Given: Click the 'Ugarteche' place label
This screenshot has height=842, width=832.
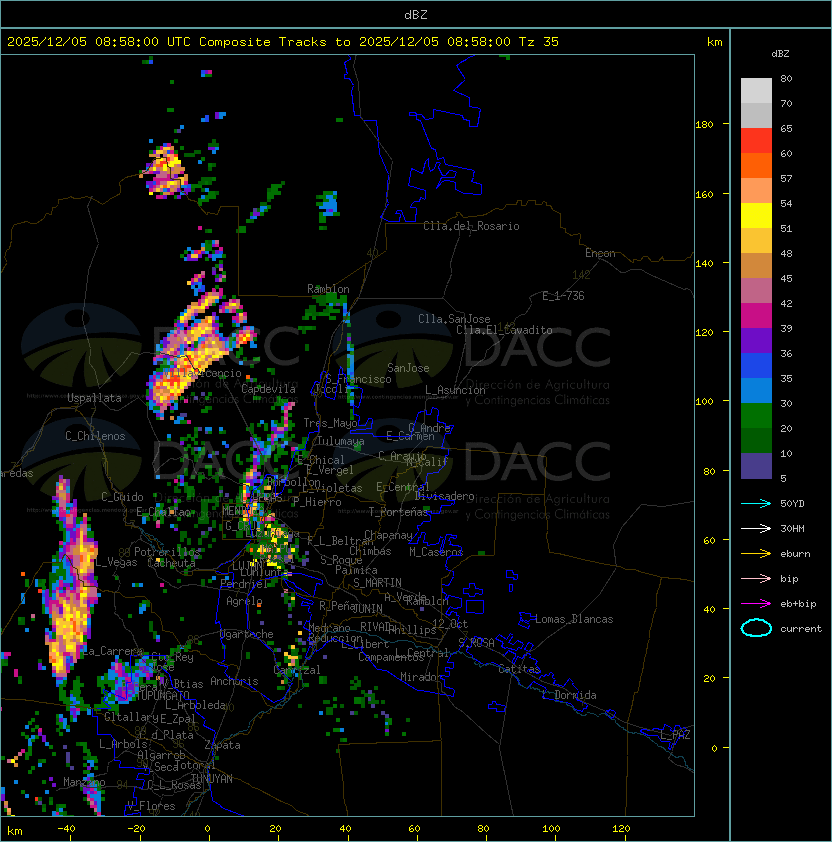Looking at the screenshot, I should [x=247, y=634].
